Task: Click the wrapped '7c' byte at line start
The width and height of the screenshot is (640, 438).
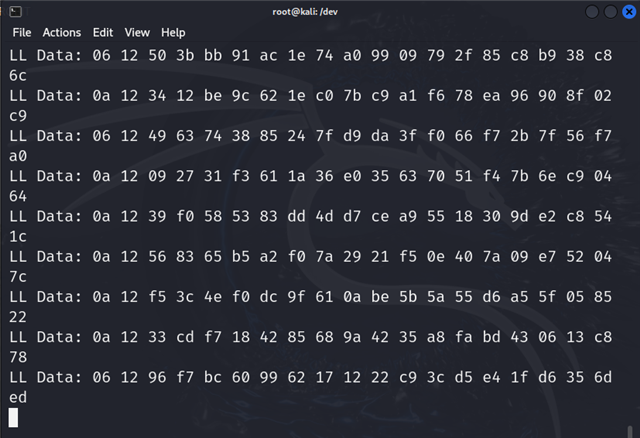Action: (x=18, y=277)
